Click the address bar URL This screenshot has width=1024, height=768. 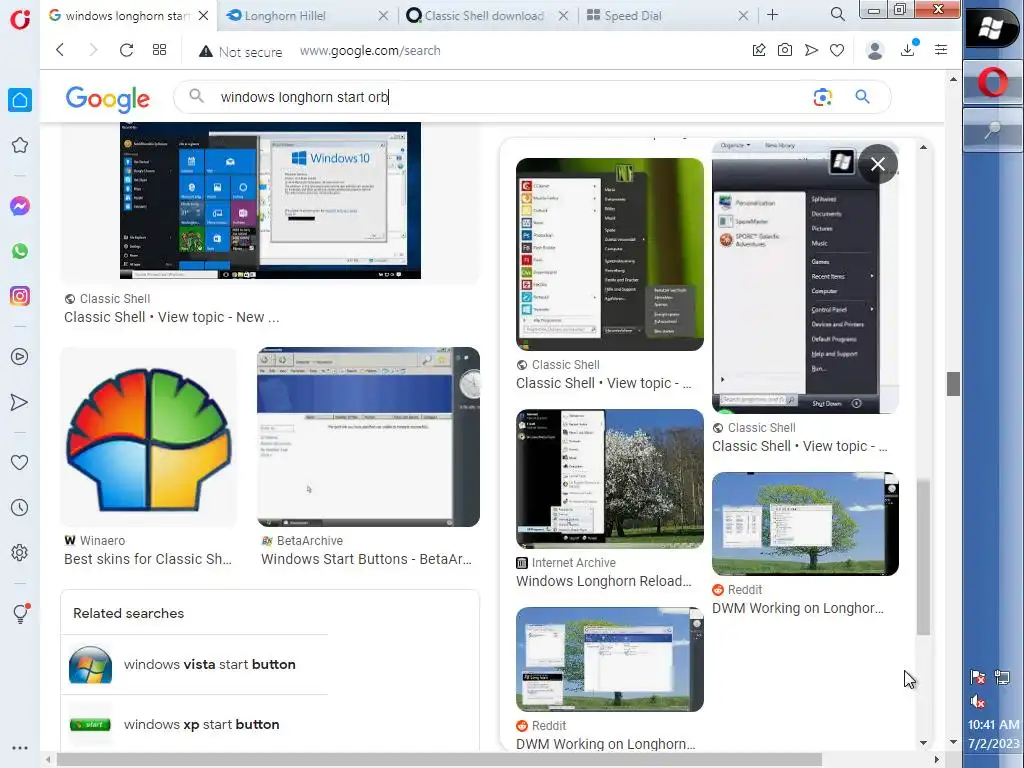click(370, 51)
